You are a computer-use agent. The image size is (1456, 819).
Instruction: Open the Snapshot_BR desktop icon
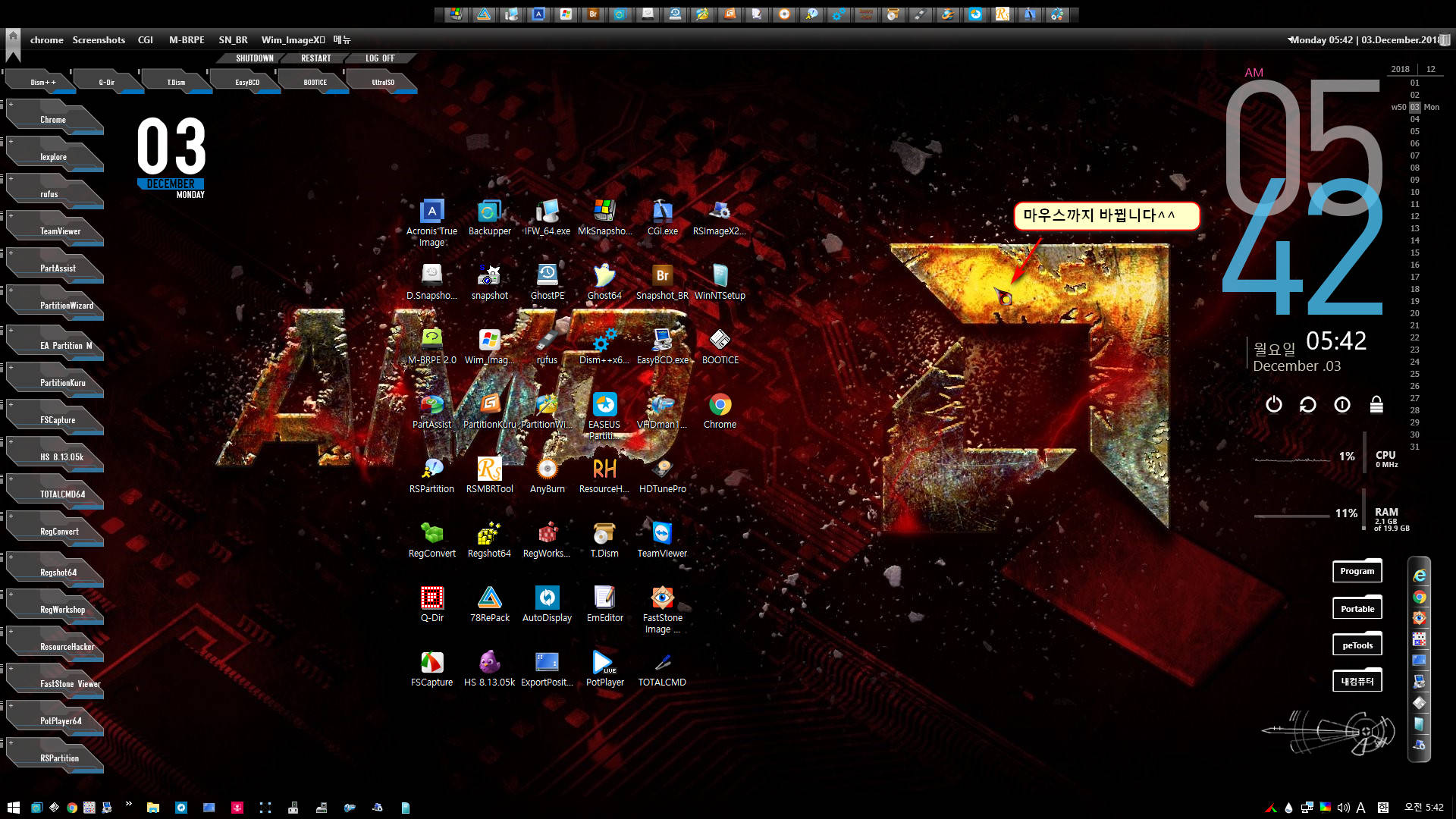tap(662, 282)
